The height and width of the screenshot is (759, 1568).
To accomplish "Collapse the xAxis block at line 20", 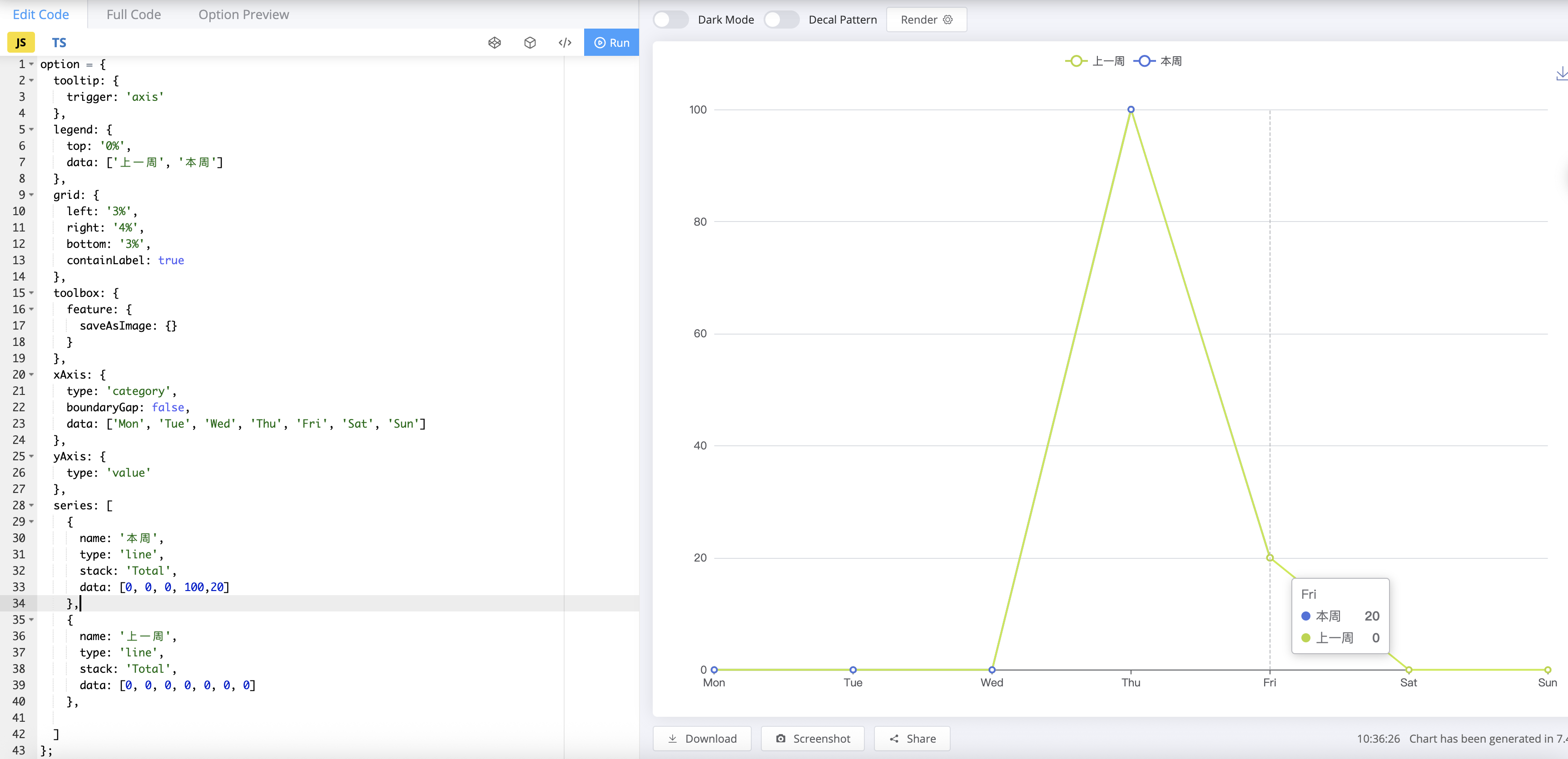I will pos(31,375).
